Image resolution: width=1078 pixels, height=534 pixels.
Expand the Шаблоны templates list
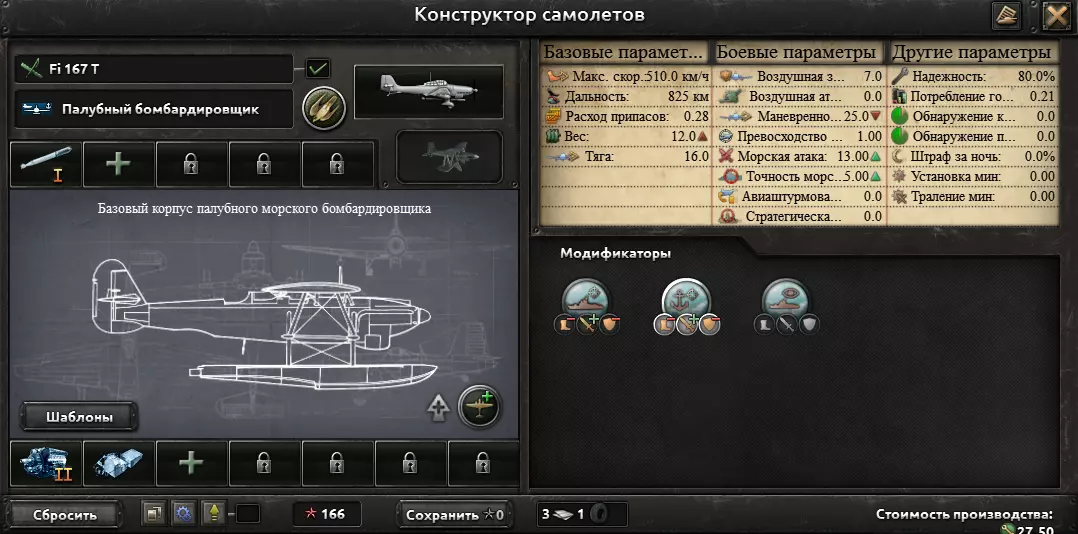click(x=79, y=416)
